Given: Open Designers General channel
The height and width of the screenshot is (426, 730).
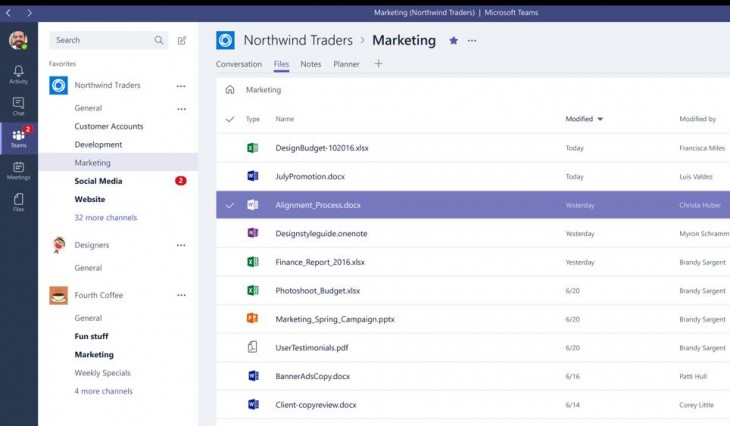Looking at the screenshot, I should [x=88, y=268].
